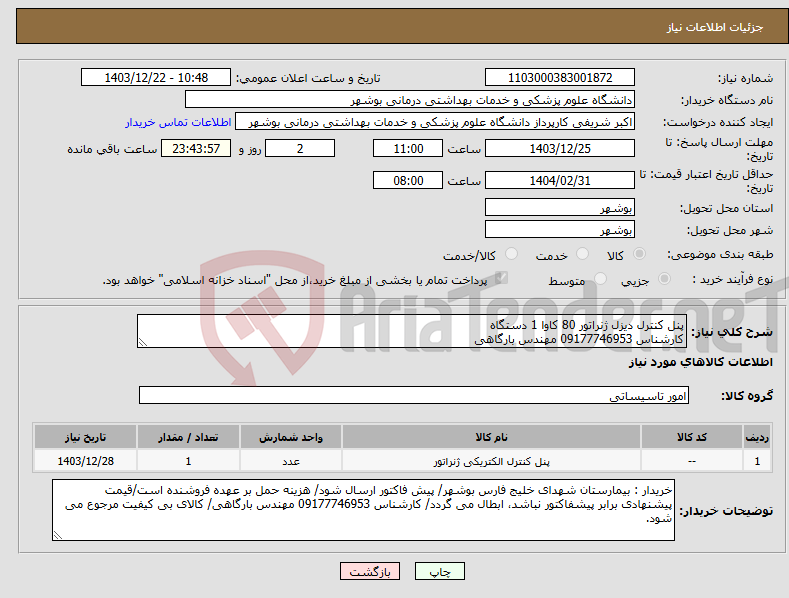Click the واحد شمارش column header
This screenshot has height=598, width=789.
[291, 437]
